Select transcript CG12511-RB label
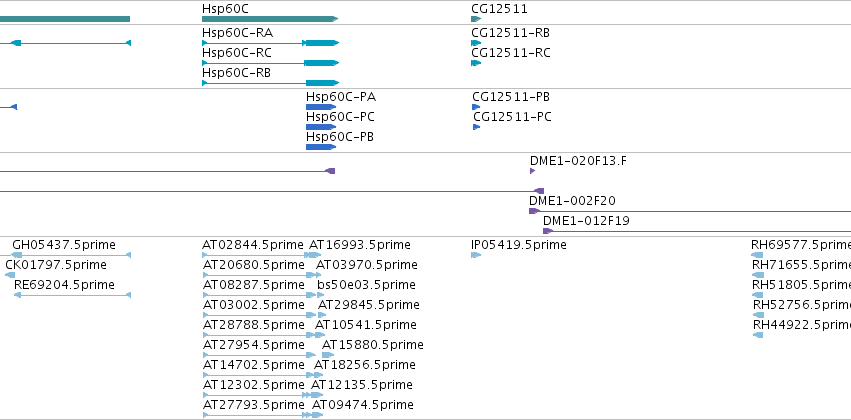Image resolution: width=851 pixels, height=420 pixels. (x=511, y=33)
